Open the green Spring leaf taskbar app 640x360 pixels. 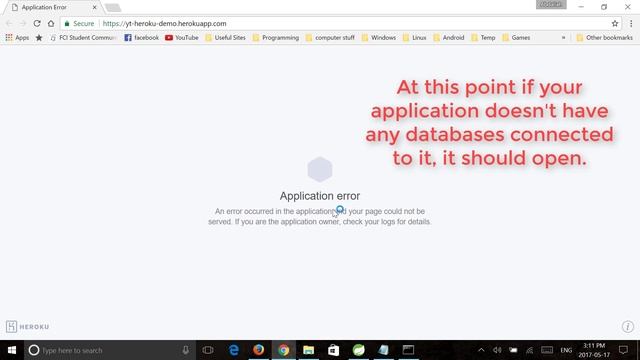click(358, 350)
